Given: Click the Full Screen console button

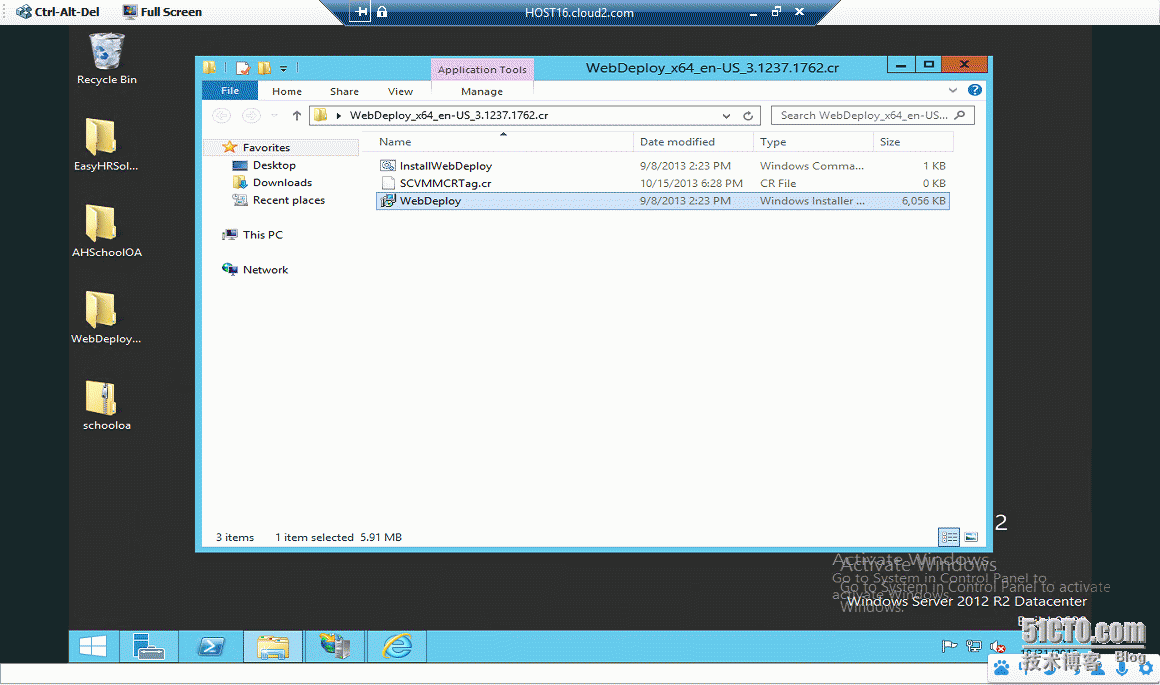Looking at the screenshot, I should pyautogui.click(x=162, y=12).
